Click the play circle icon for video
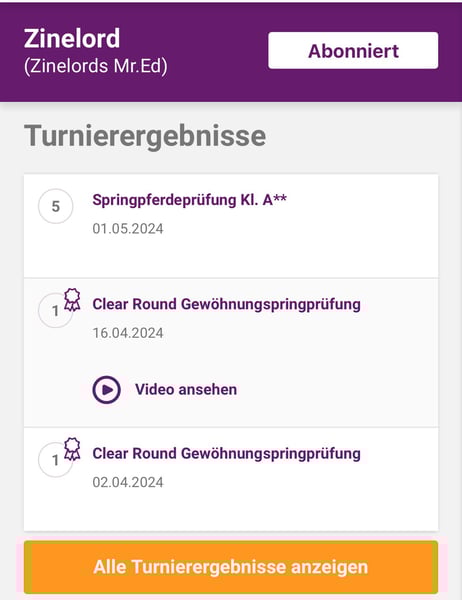Viewport: 462px width, 600px height. tap(106, 390)
